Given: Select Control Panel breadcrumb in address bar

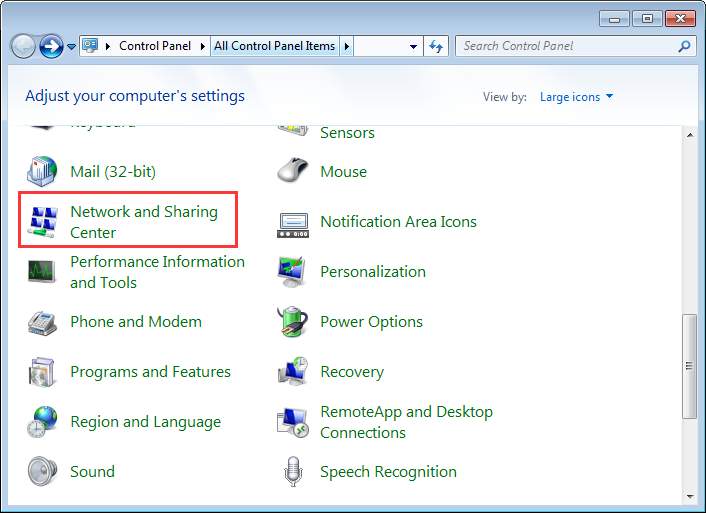Looking at the screenshot, I should (x=155, y=46).
